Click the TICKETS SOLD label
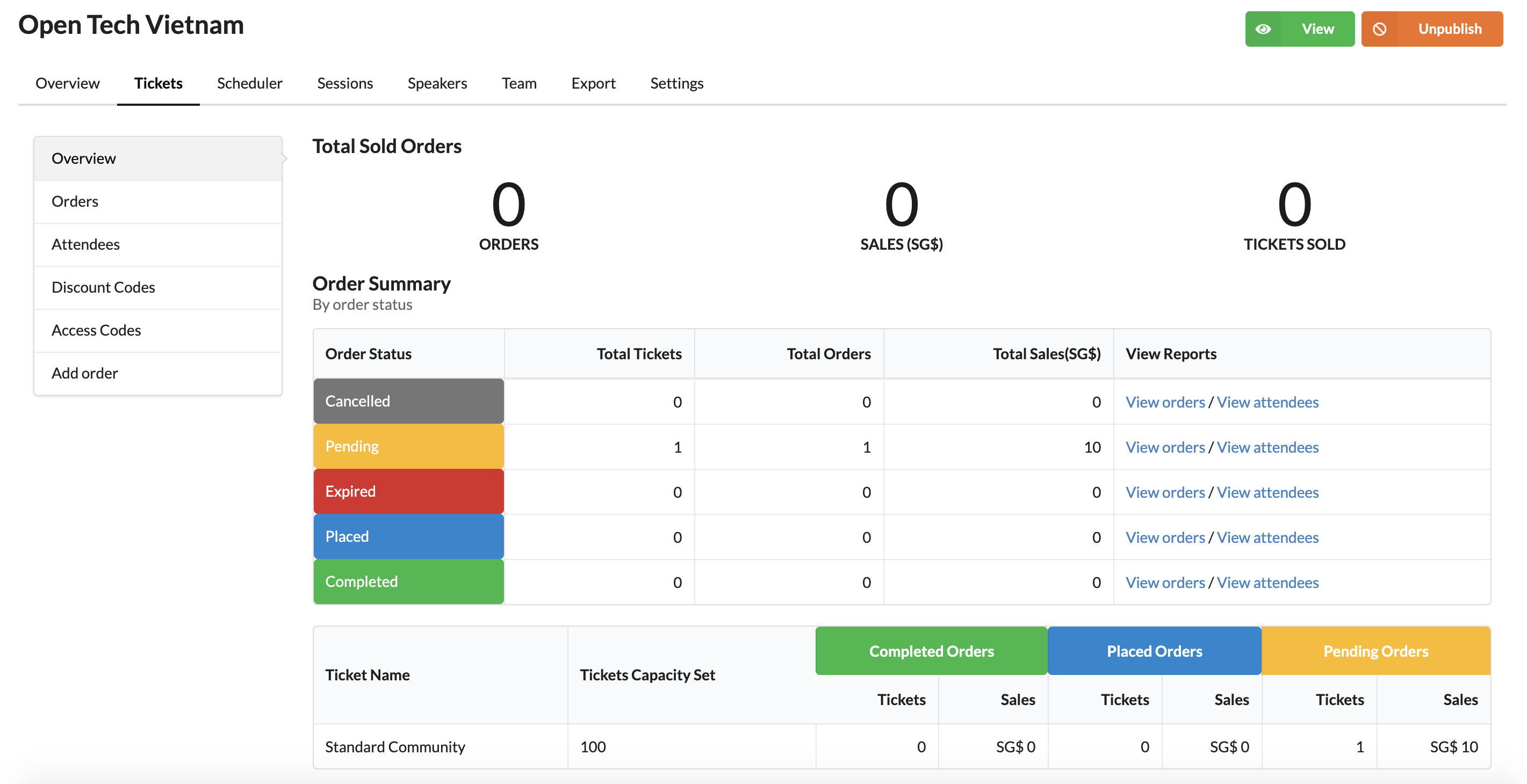Screen dimensions: 1527x784 click(1294, 244)
